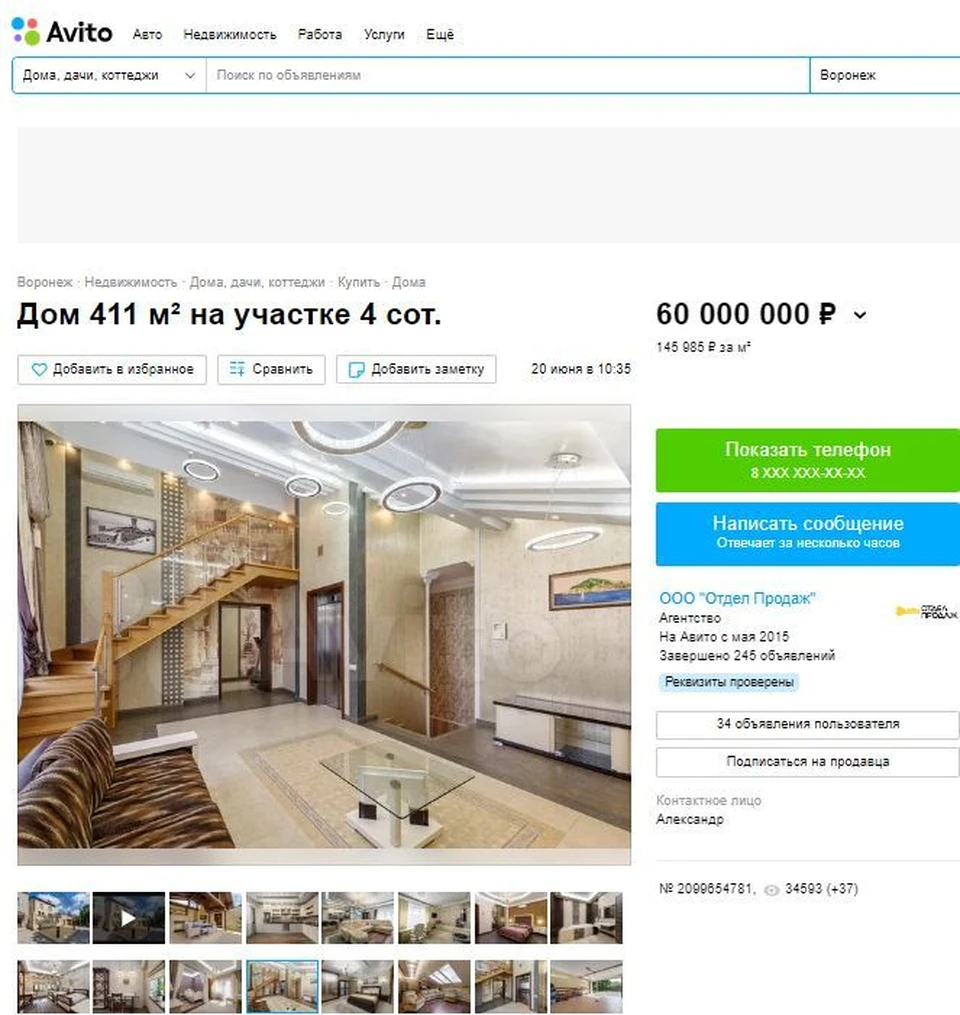This screenshot has width=960, height=1015.
Task: Select the first house exterior thumbnail
Action: [x=54, y=918]
